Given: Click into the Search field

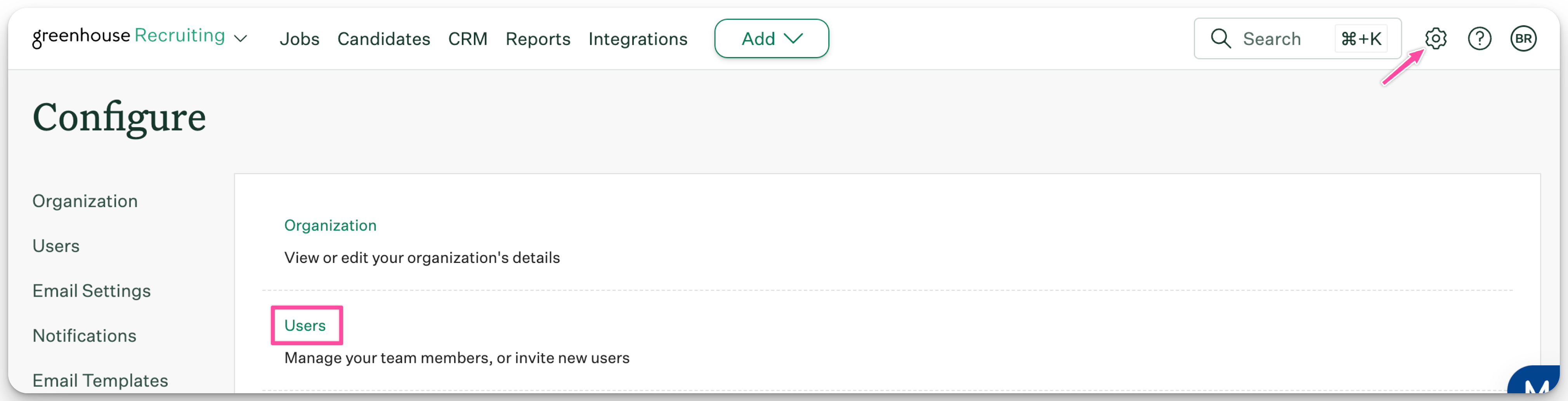Looking at the screenshot, I should [x=1297, y=38].
